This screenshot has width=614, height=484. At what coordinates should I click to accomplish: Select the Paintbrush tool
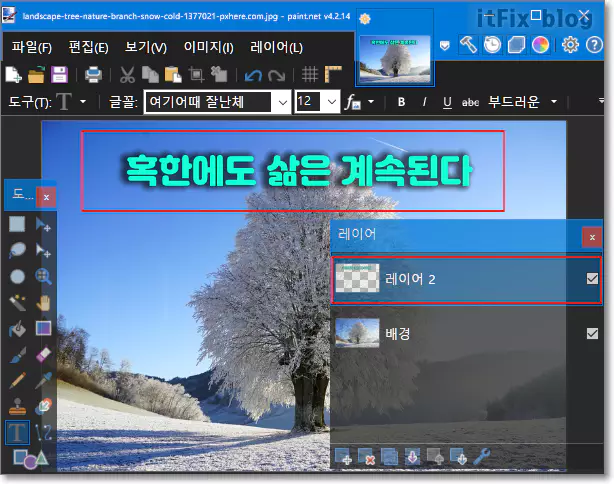click(17, 354)
